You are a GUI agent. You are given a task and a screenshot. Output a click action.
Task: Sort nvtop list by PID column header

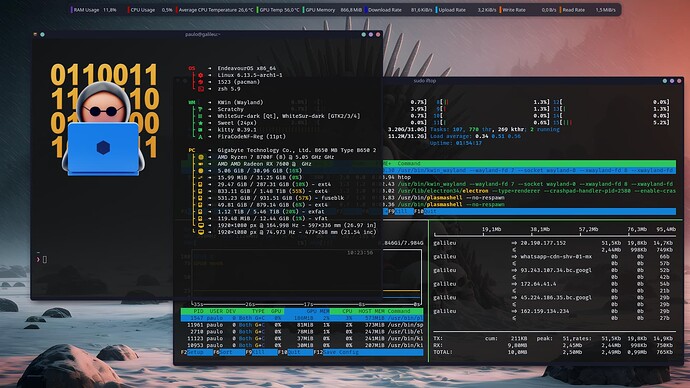pos(198,311)
